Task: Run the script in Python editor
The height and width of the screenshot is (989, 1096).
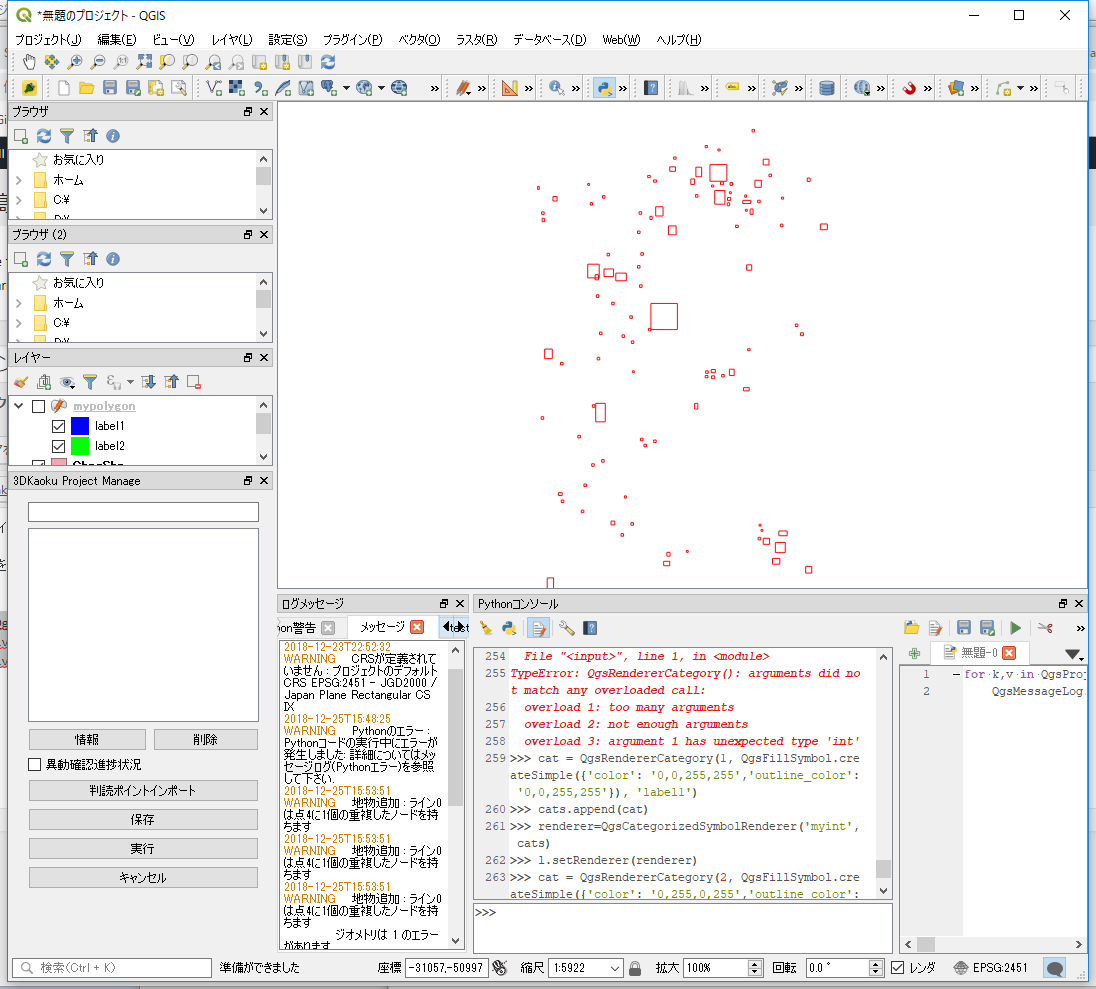Action: [1015, 628]
